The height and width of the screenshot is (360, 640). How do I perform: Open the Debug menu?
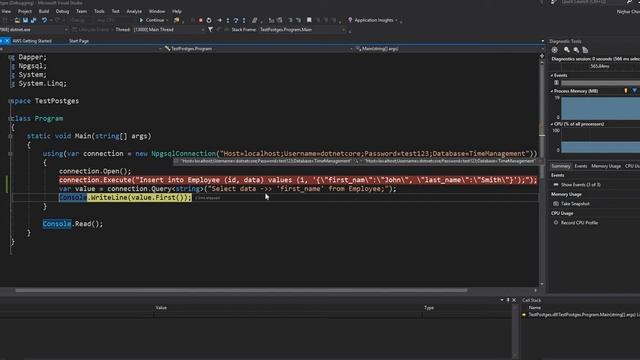point(62,11)
